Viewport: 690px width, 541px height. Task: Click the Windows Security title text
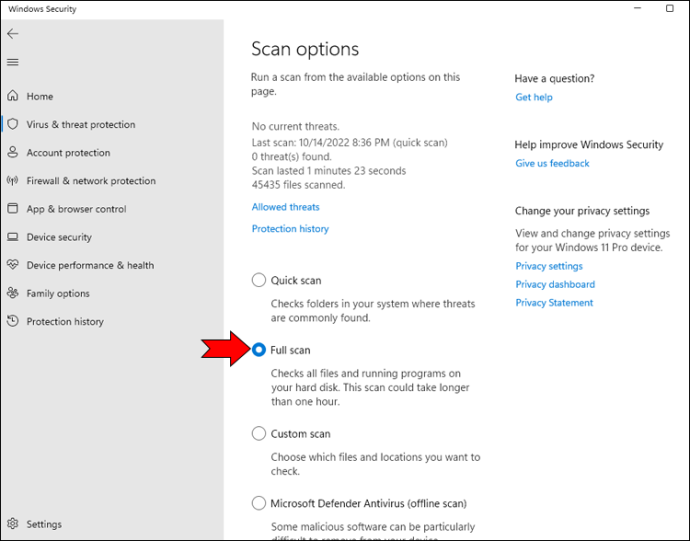pyautogui.click(x=42, y=9)
